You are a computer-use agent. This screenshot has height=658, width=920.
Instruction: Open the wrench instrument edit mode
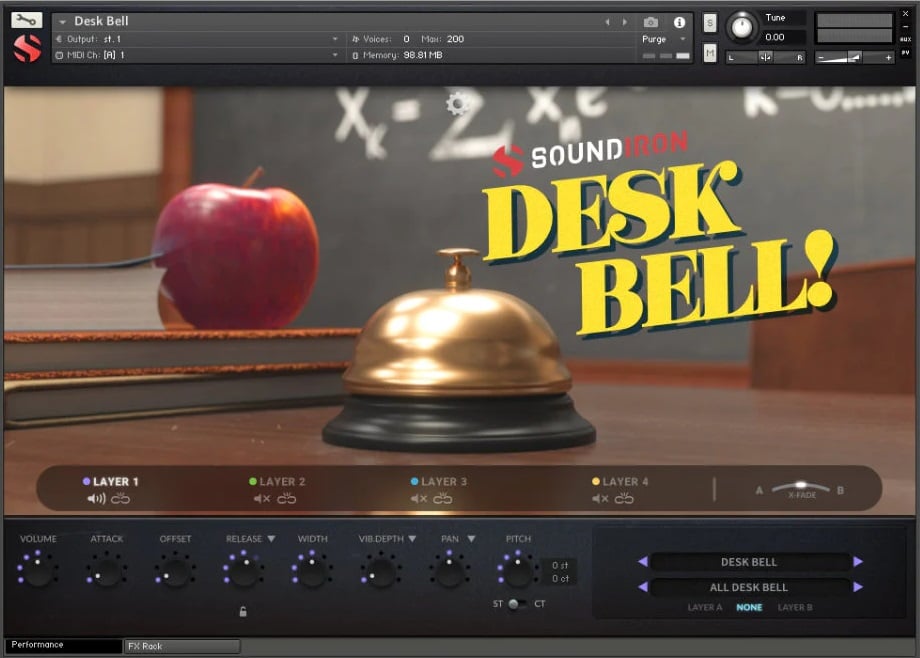click(x=26, y=20)
